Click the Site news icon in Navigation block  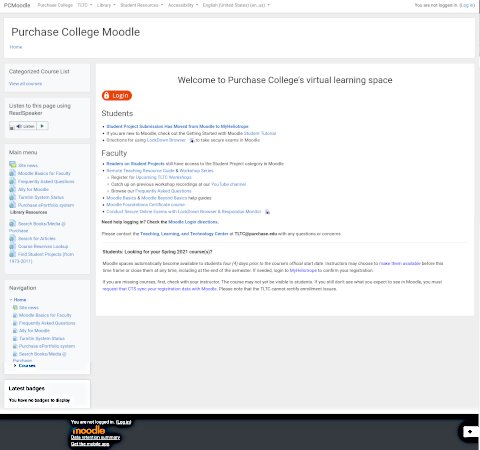(x=15, y=307)
